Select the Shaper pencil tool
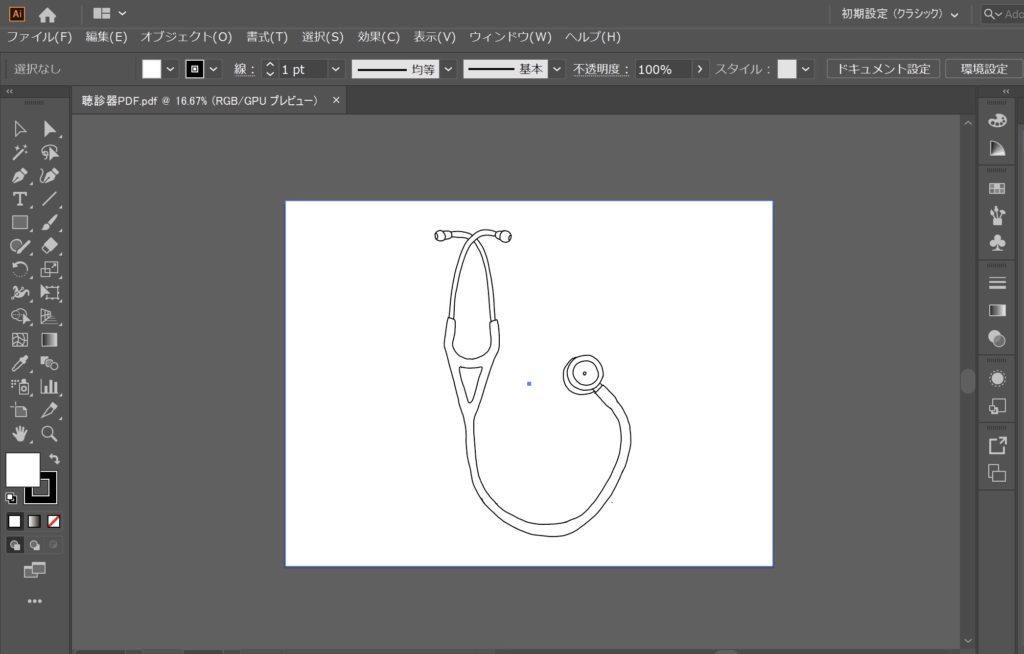The height and width of the screenshot is (654, 1024). pos(20,246)
